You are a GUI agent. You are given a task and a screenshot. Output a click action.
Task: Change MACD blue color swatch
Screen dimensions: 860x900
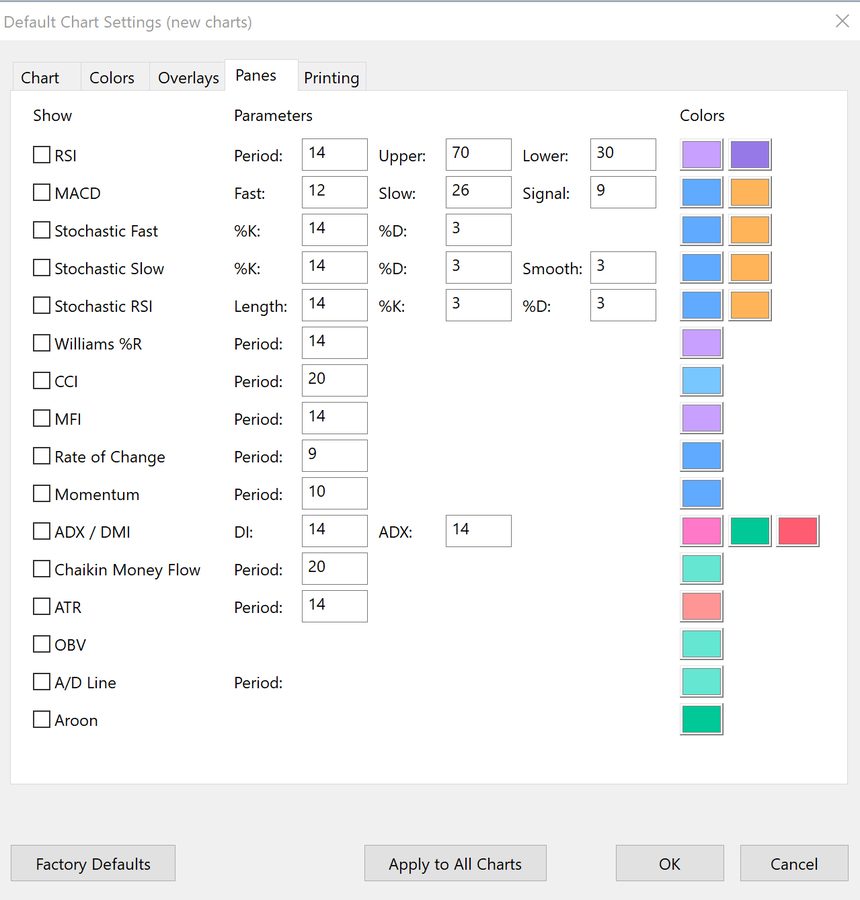point(702,192)
